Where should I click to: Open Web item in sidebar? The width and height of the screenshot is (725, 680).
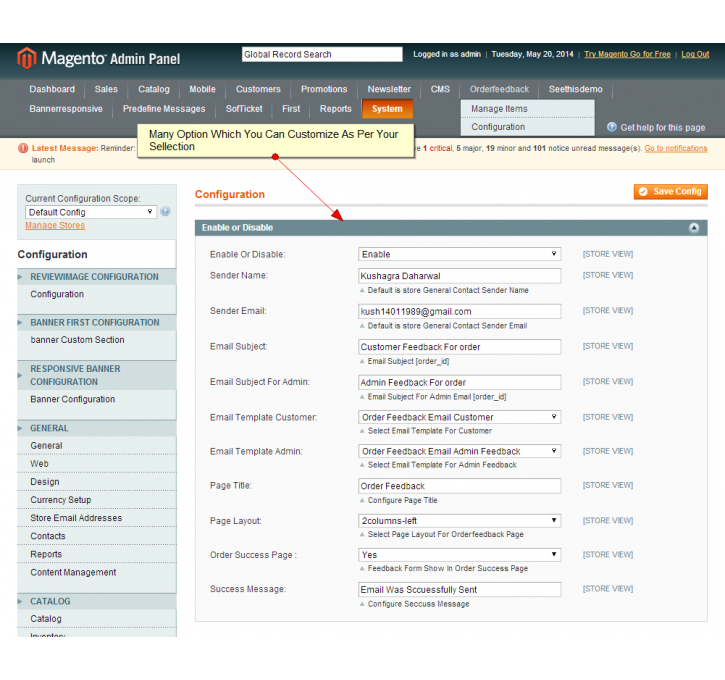pyautogui.click(x=39, y=464)
